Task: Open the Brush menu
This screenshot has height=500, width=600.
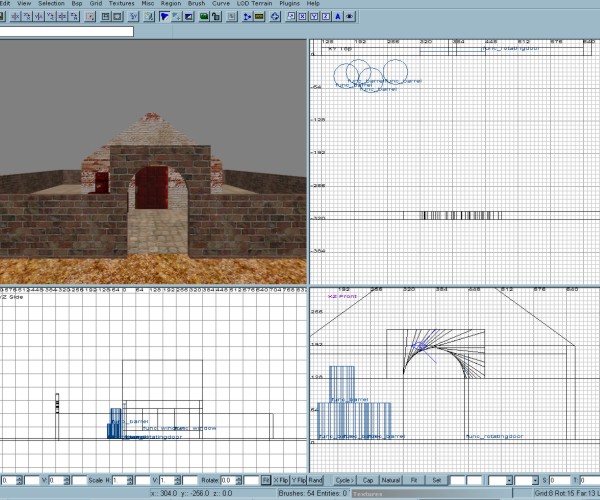Action: point(196,3)
